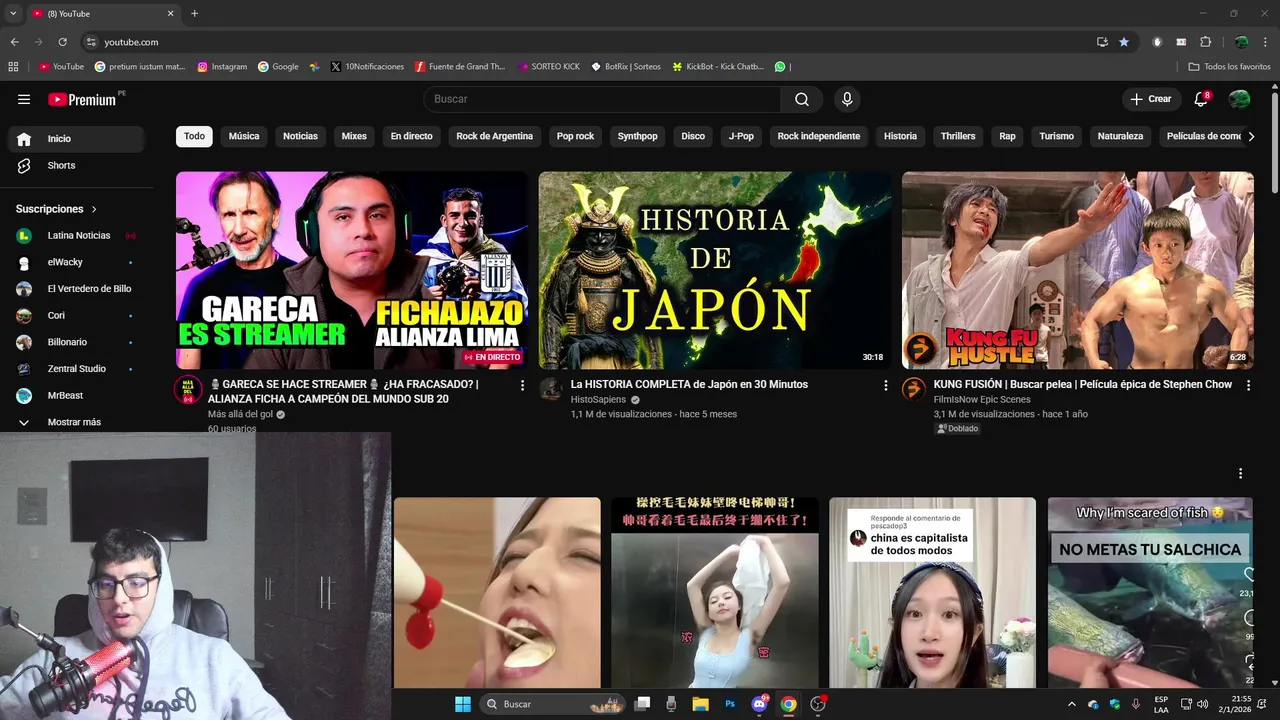Image resolution: width=1280 pixels, height=720 pixels.
Task: Open Shorts shelf three-dot menu
Action: [1240, 473]
